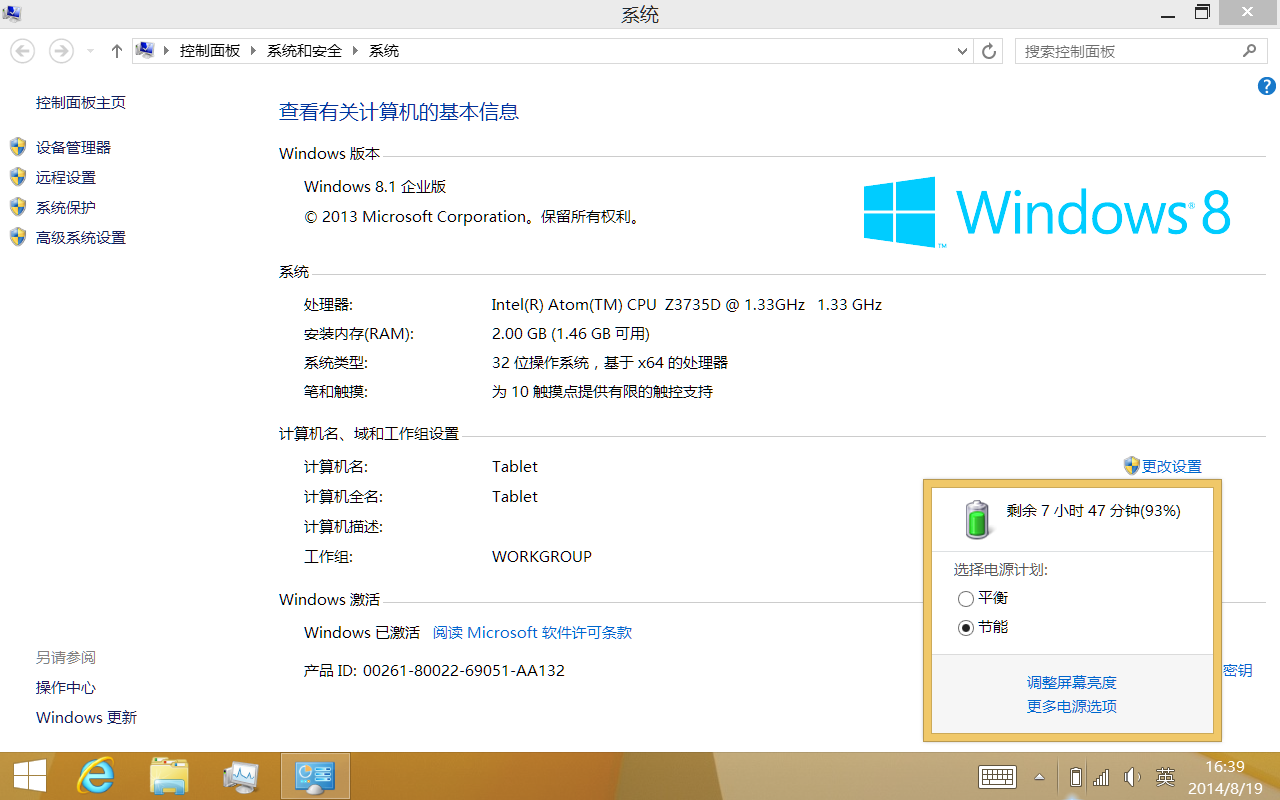Screen dimensions: 1280x800
Task: Open 控制面板主页 link
Action: (81, 103)
